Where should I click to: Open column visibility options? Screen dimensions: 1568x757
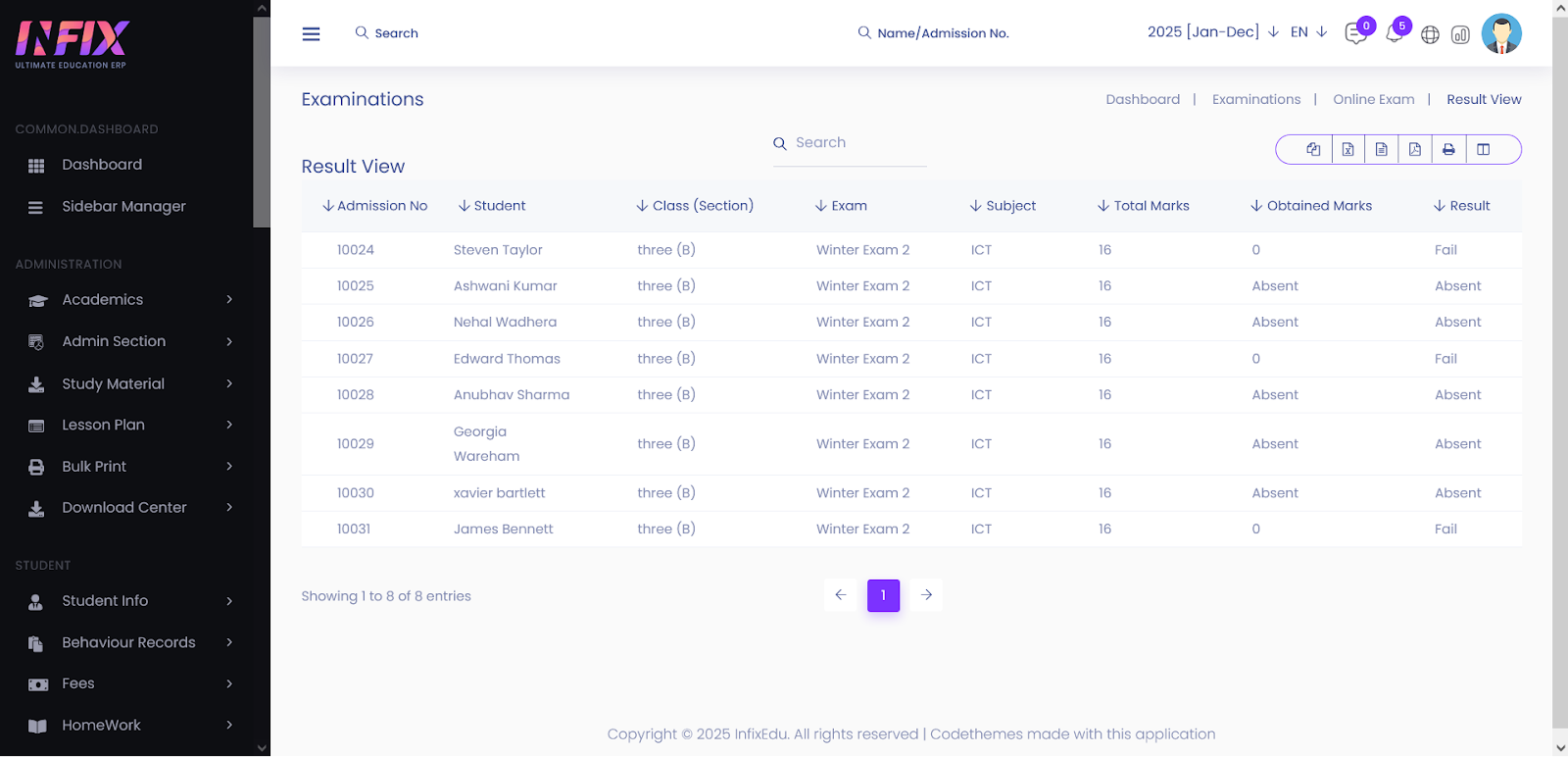pos(1483,149)
